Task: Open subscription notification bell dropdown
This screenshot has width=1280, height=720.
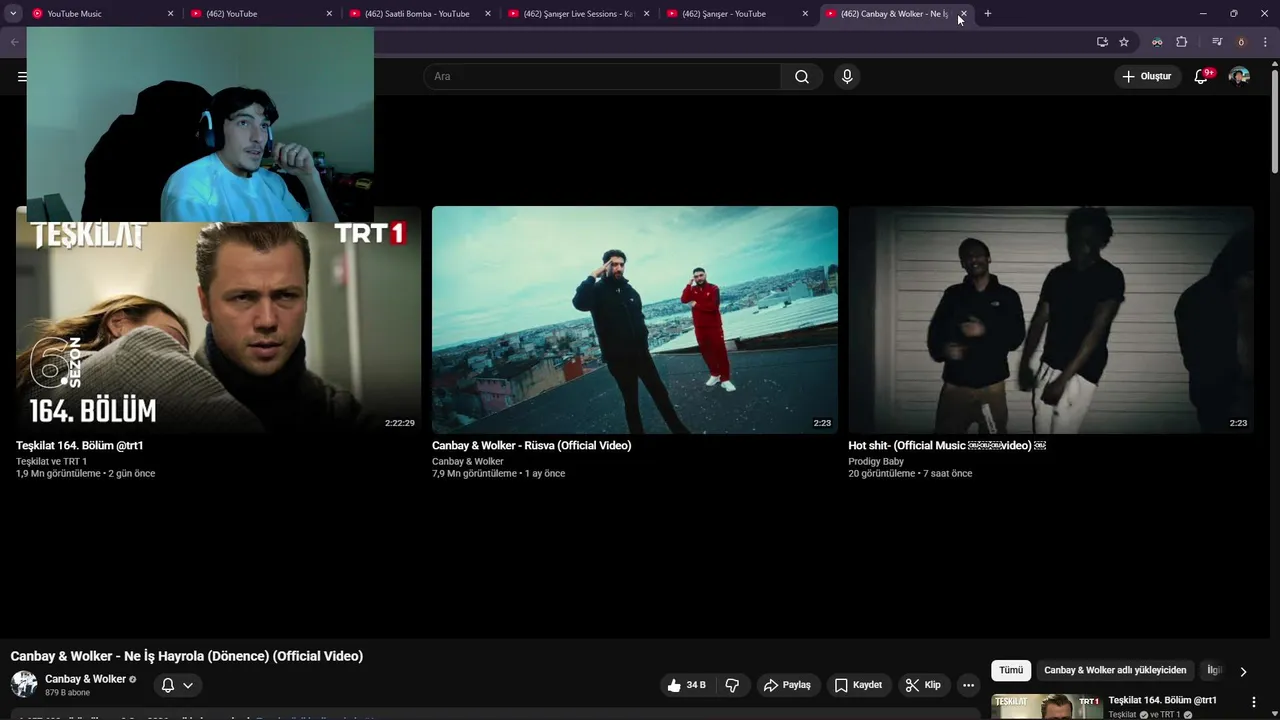Action: [177, 685]
